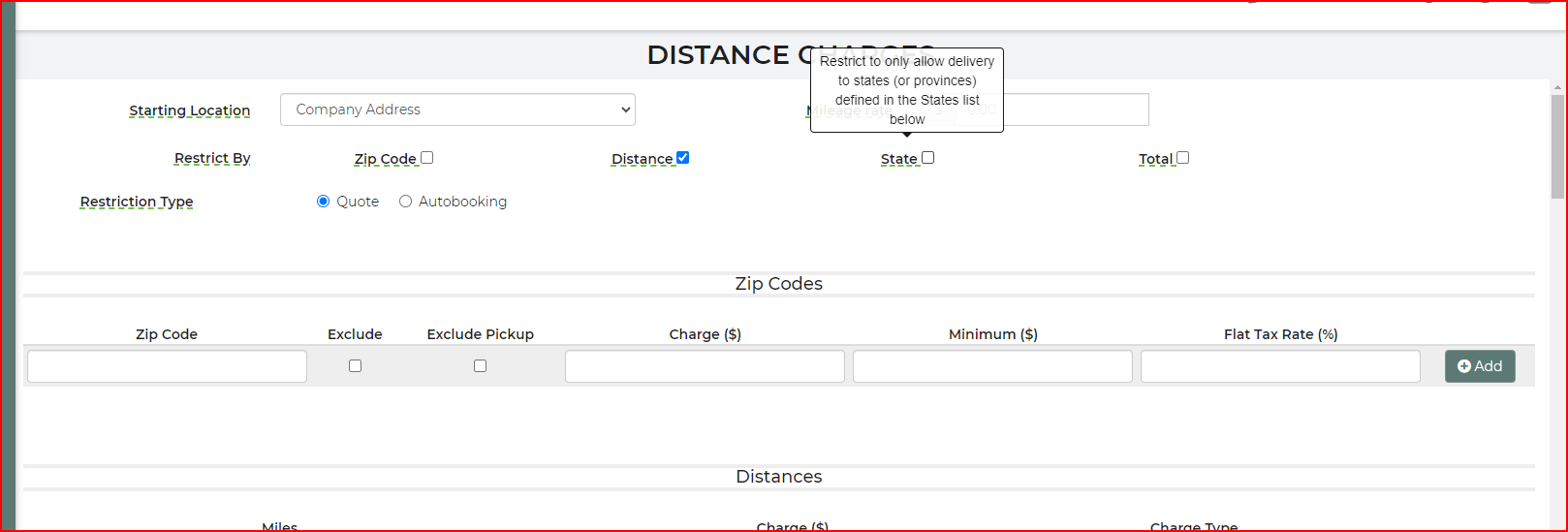Enable the Total restriction checkbox

(1183, 158)
